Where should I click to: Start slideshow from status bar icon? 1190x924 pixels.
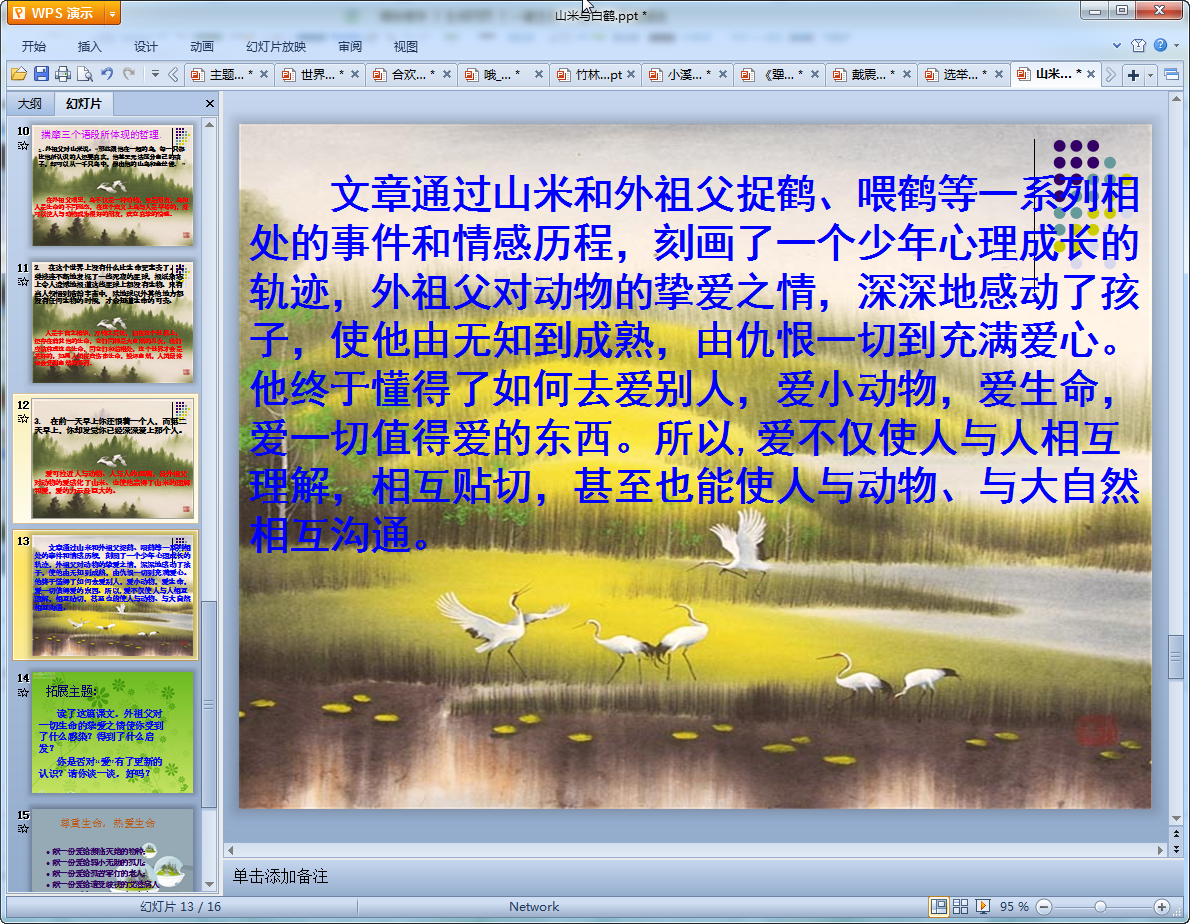(x=982, y=907)
